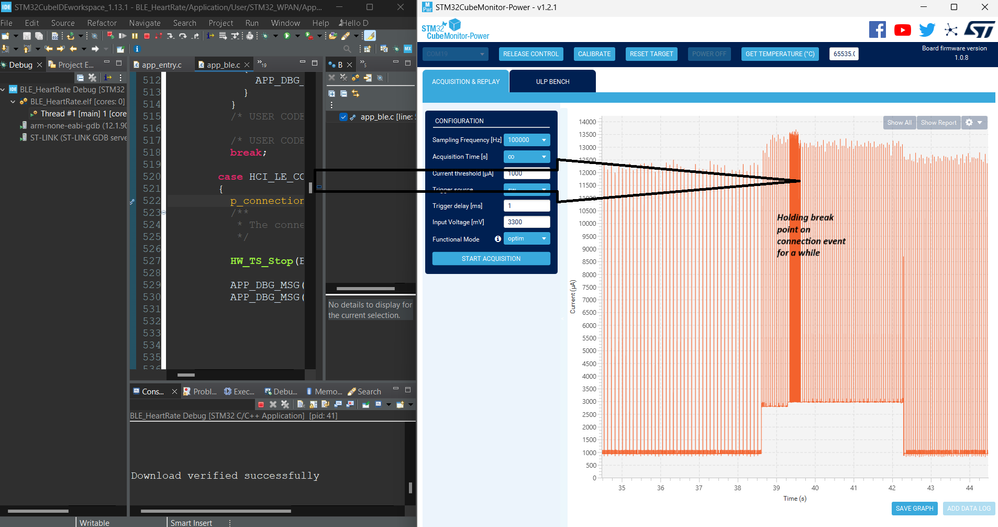Switch to the Memory tab in bottom panel
This screenshot has height=527, width=998.
pos(324,391)
